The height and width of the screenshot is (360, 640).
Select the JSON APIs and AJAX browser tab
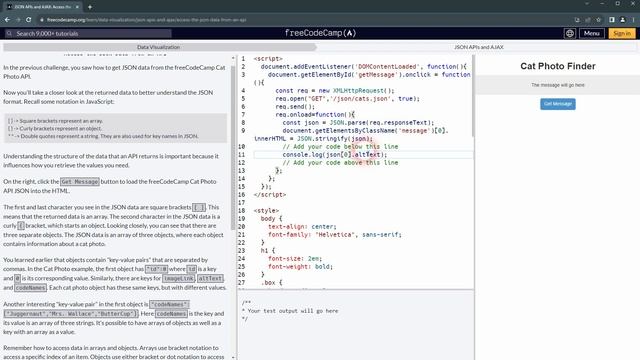click(x=42, y=7)
